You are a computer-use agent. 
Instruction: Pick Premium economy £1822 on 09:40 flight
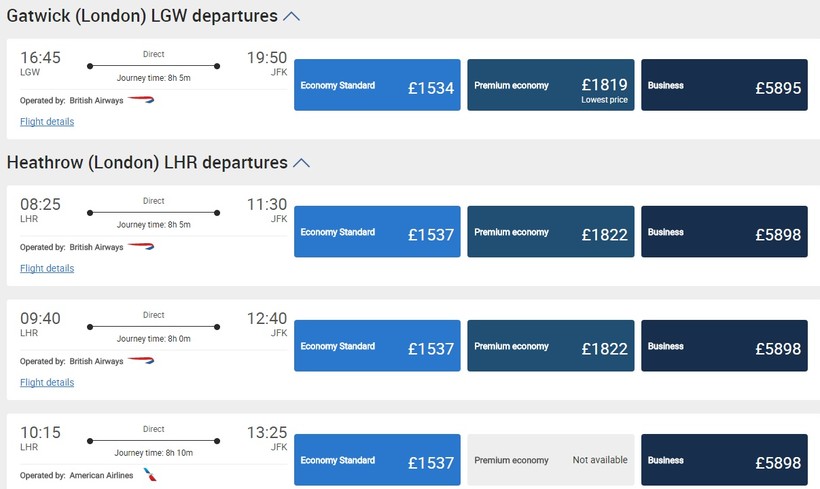pyautogui.click(x=550, y=346)
